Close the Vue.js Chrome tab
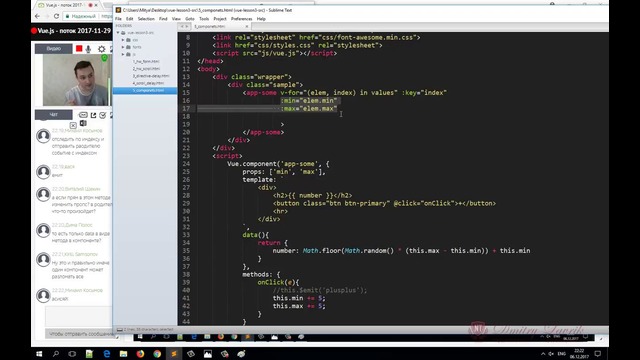 pos(96,5)
